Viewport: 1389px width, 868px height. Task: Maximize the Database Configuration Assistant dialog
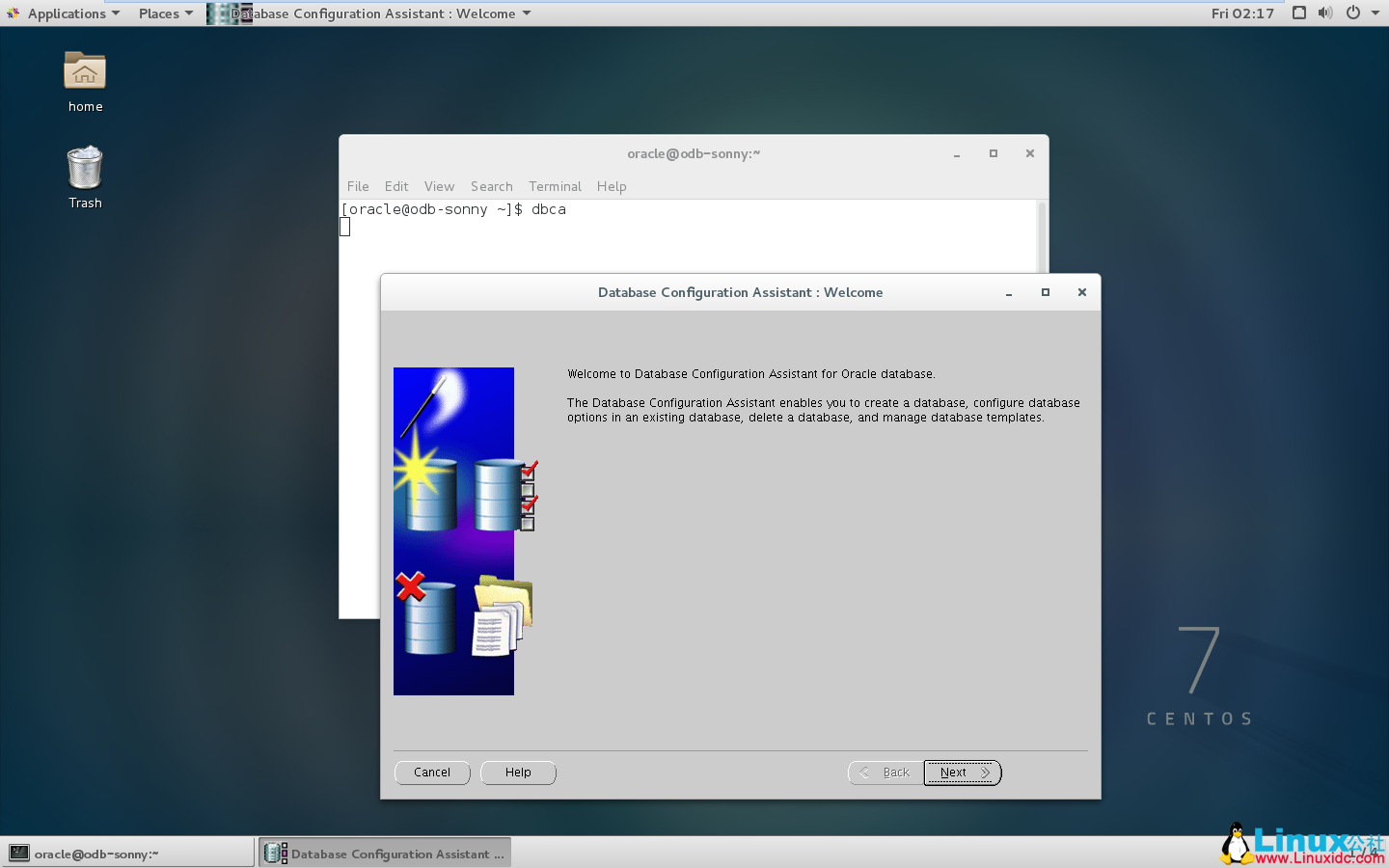(x=1046, y=292)
